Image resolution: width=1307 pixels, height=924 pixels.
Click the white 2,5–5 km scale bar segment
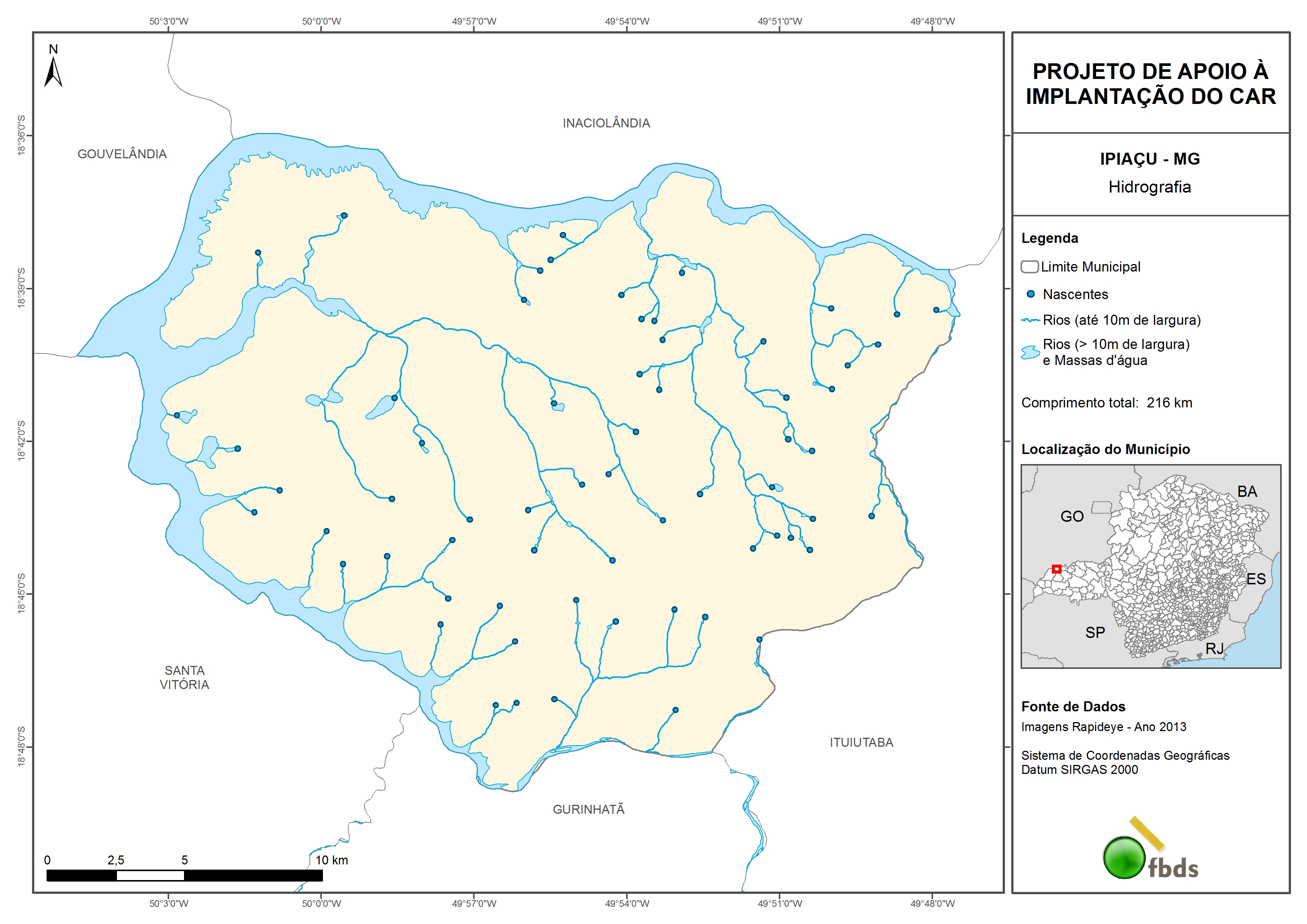click(150, 876)
